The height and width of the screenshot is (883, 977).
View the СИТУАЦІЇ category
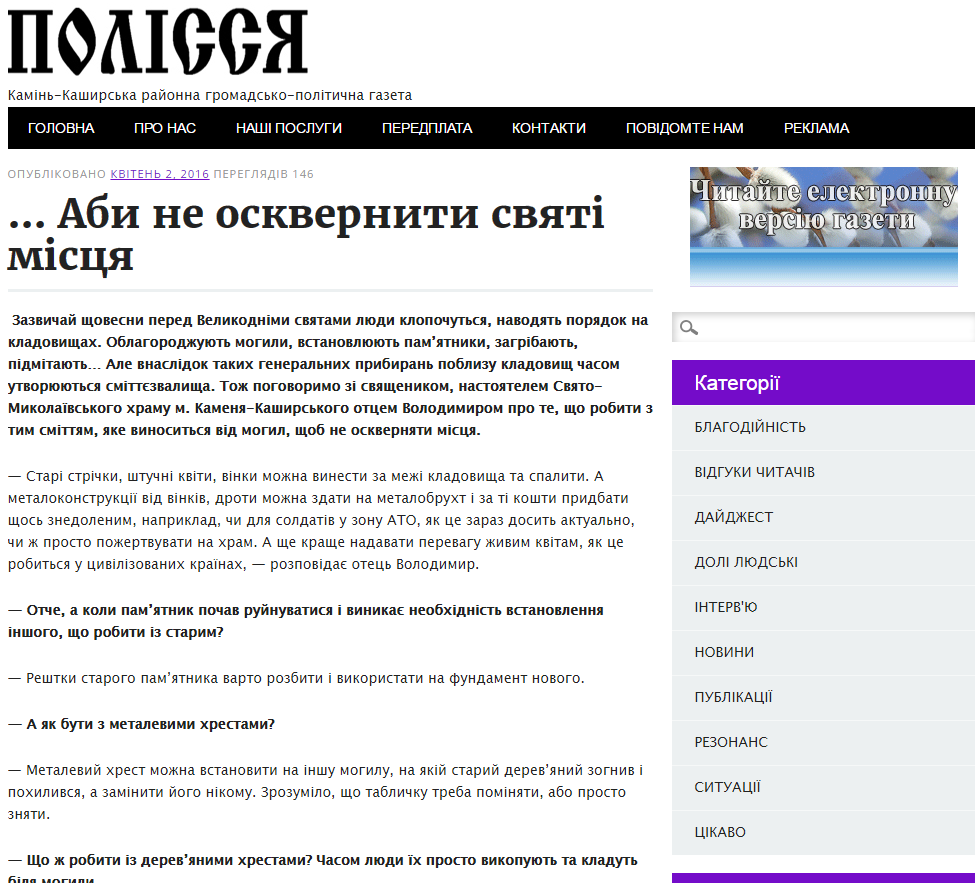727,787
